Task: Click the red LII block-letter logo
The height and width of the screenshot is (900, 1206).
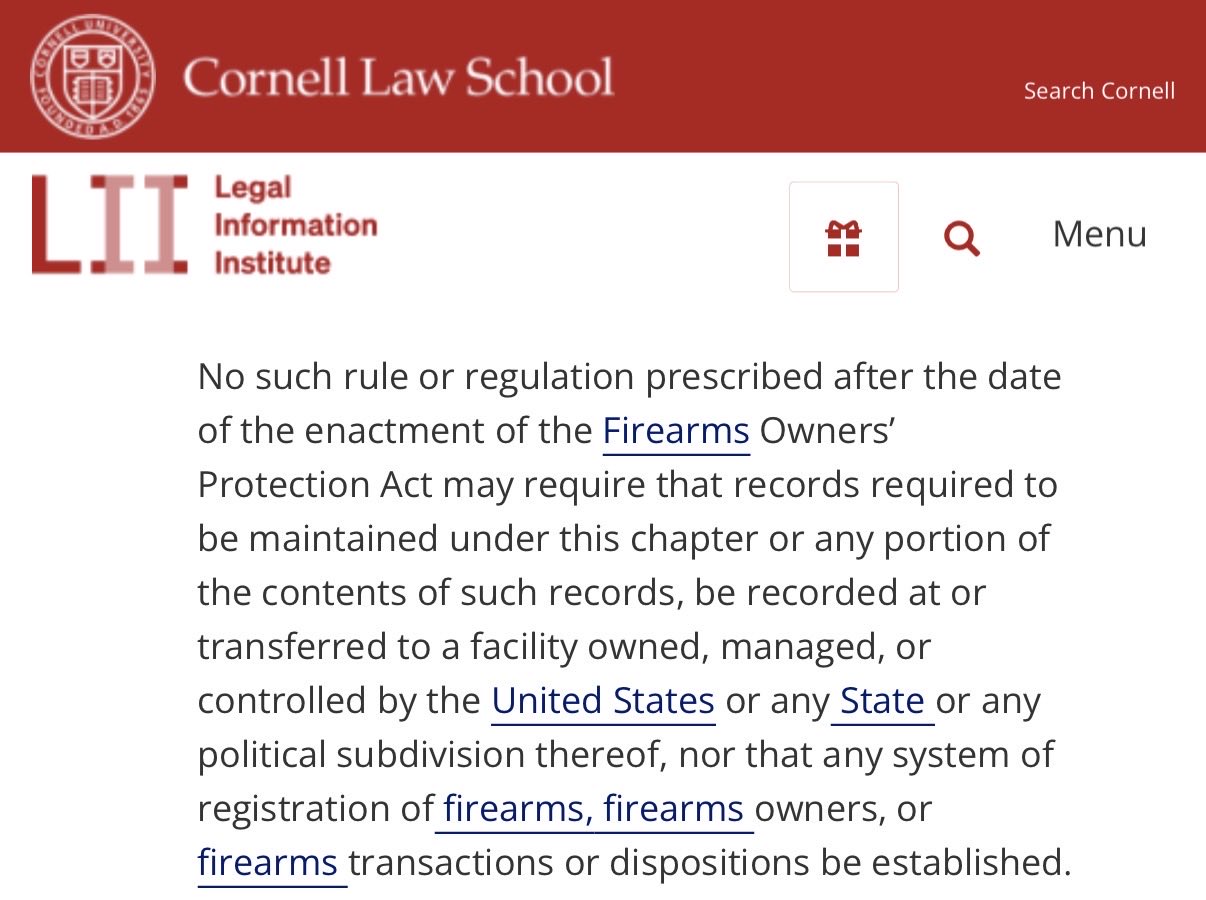Action: [x=109, y=223]
